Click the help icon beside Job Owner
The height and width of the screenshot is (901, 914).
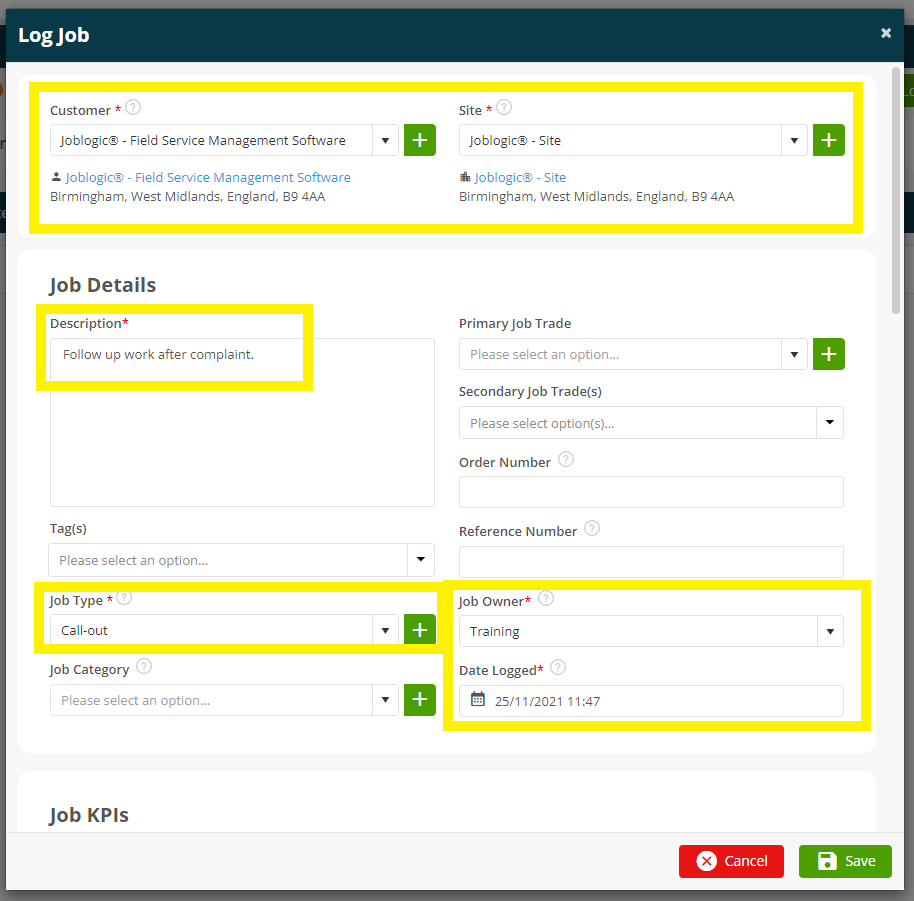click(546, 599)
